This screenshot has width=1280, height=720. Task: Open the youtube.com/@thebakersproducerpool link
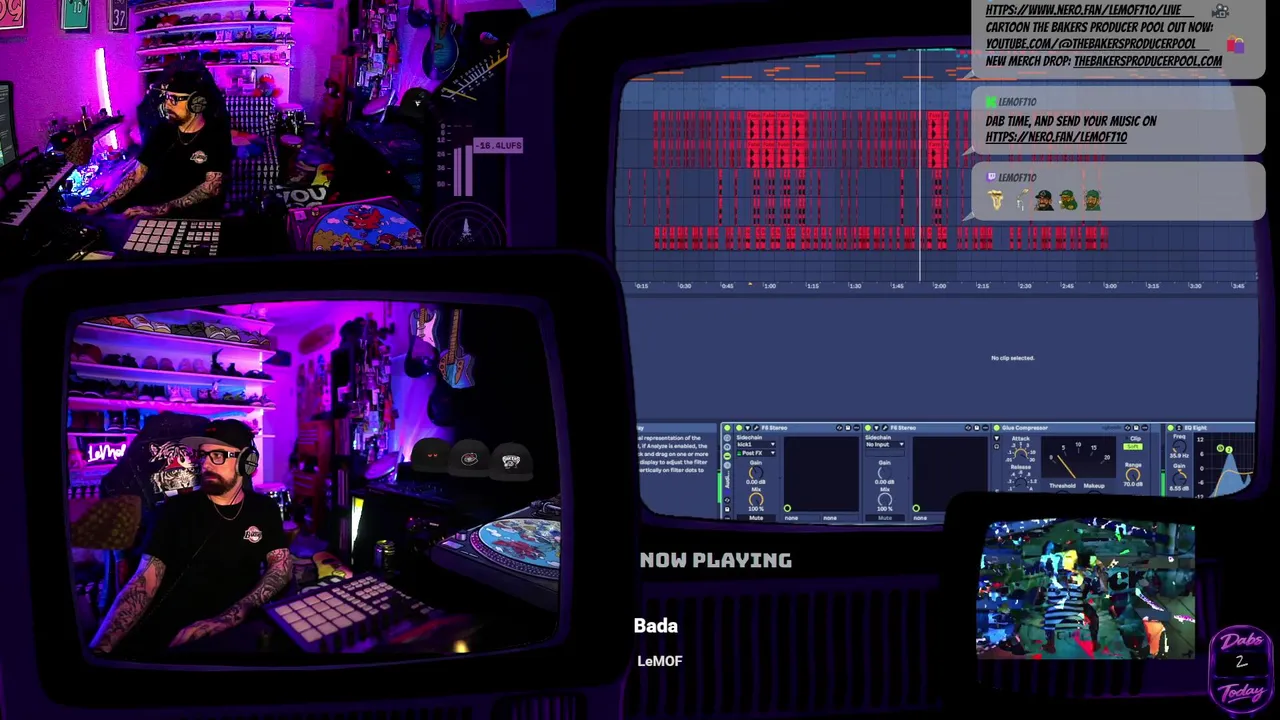[1090, 44]
